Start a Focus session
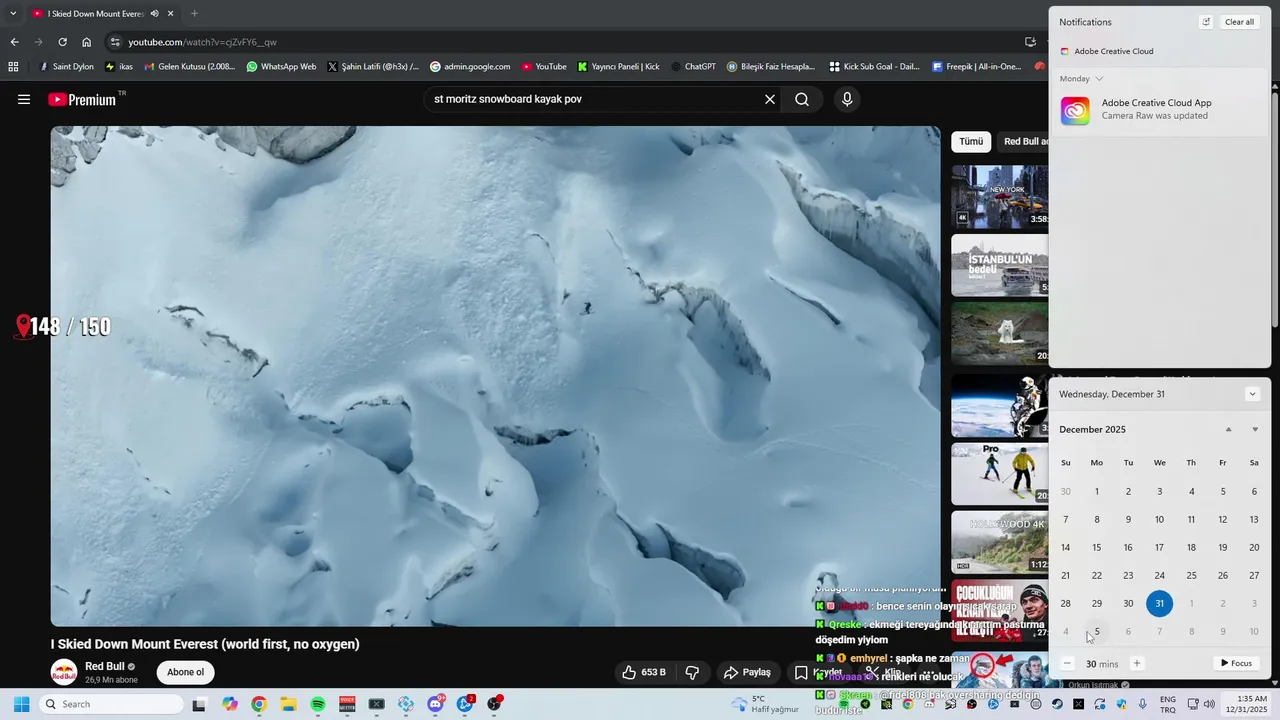1280x720 pixels. click(x=1237, y=663)
